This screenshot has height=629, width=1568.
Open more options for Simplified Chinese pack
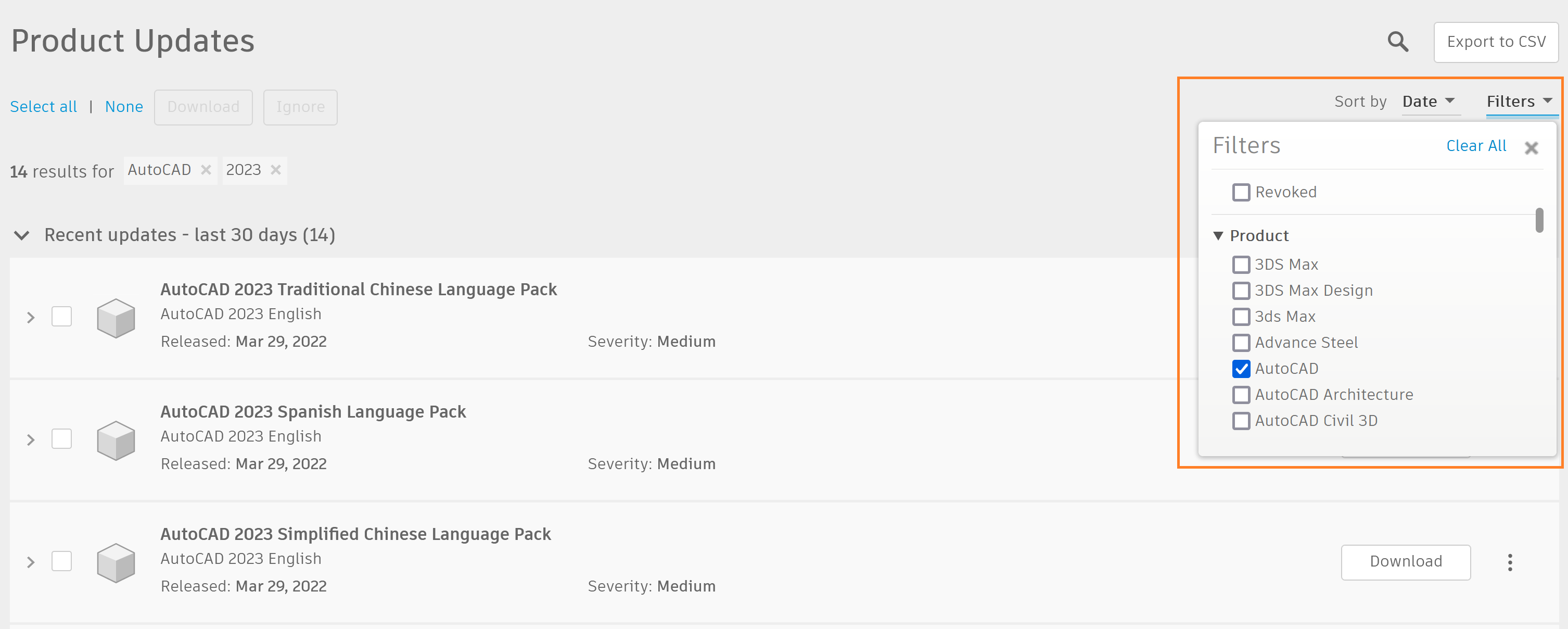pyautogui.click(x=1510, y=562)
